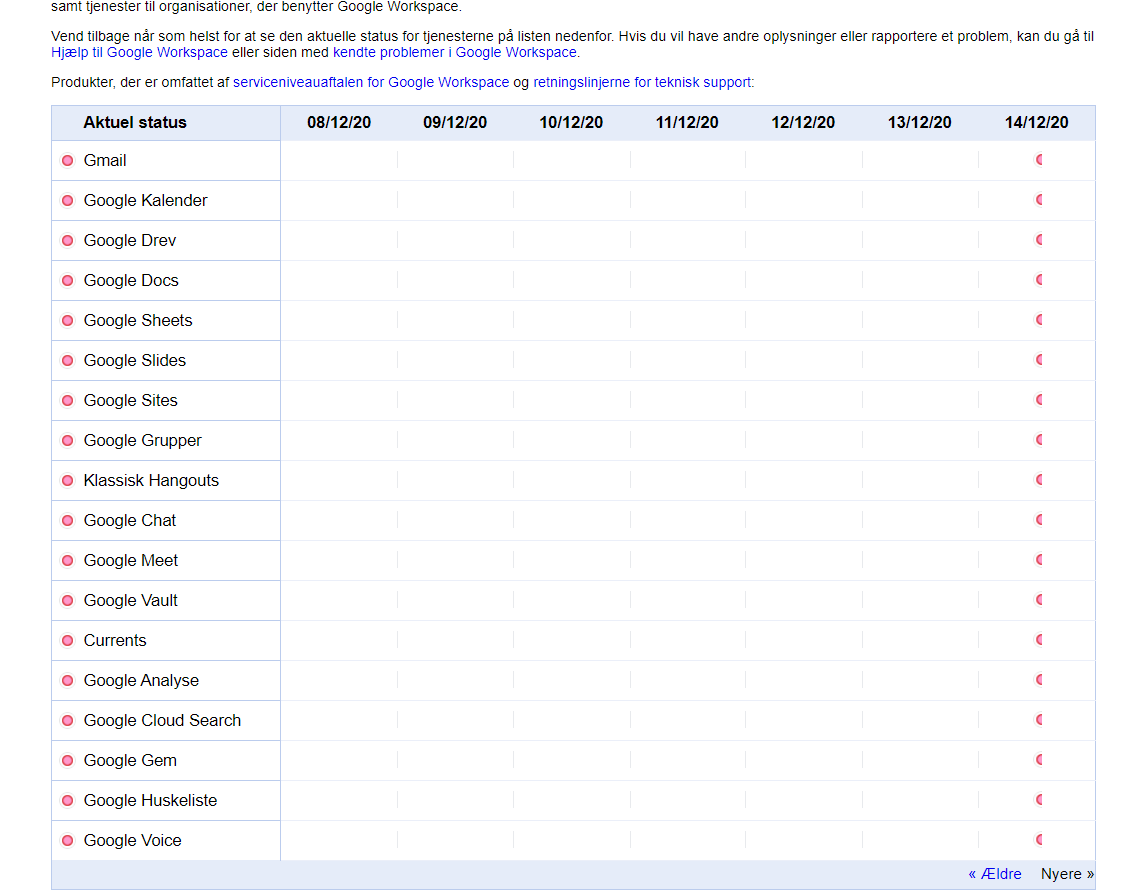Click Google Meet current status dot
This screenshot has width=1131, height=891.
[x=68, y=561]
